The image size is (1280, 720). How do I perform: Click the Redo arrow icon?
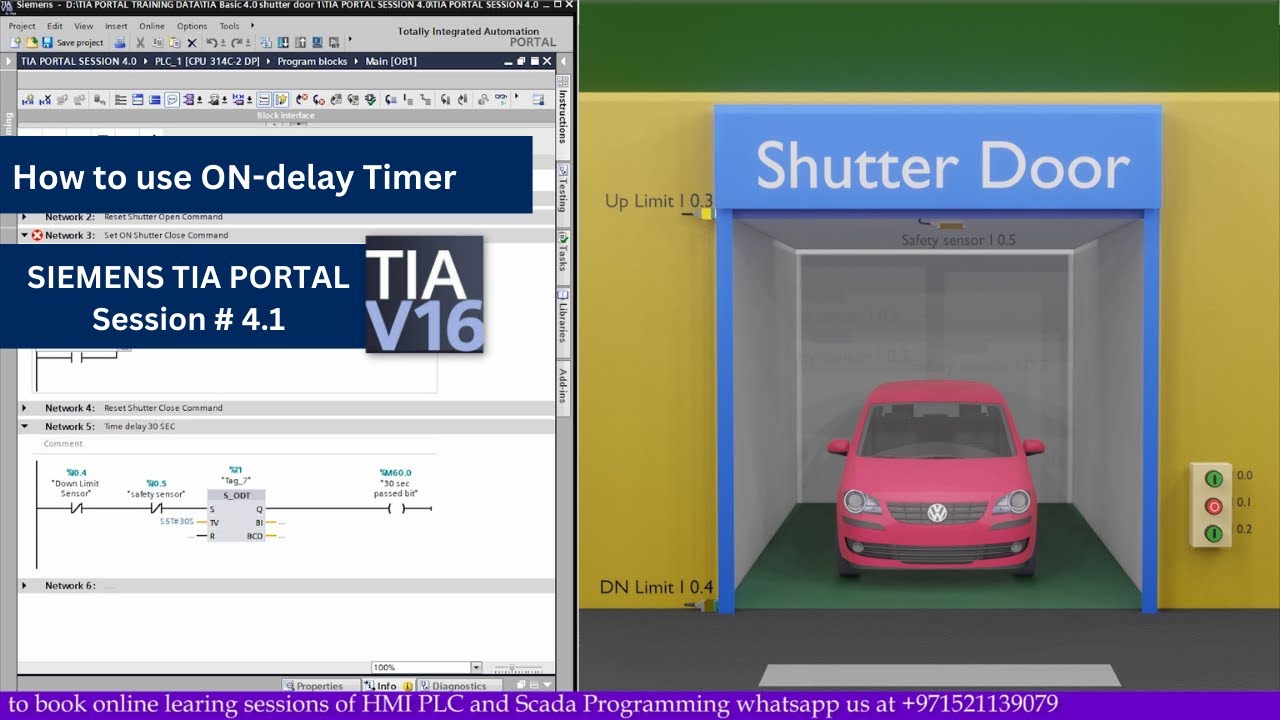pos(237,43)
